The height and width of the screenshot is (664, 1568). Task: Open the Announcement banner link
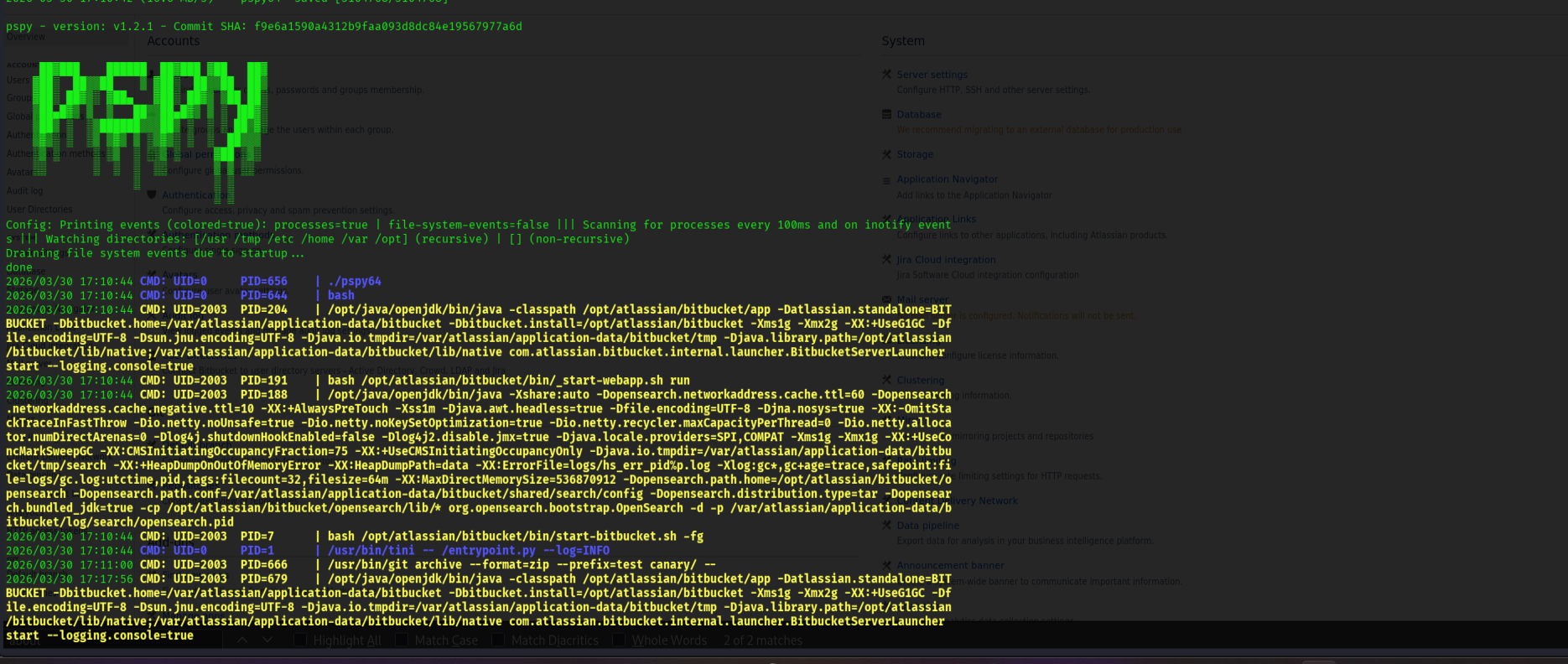click(950, 566)
